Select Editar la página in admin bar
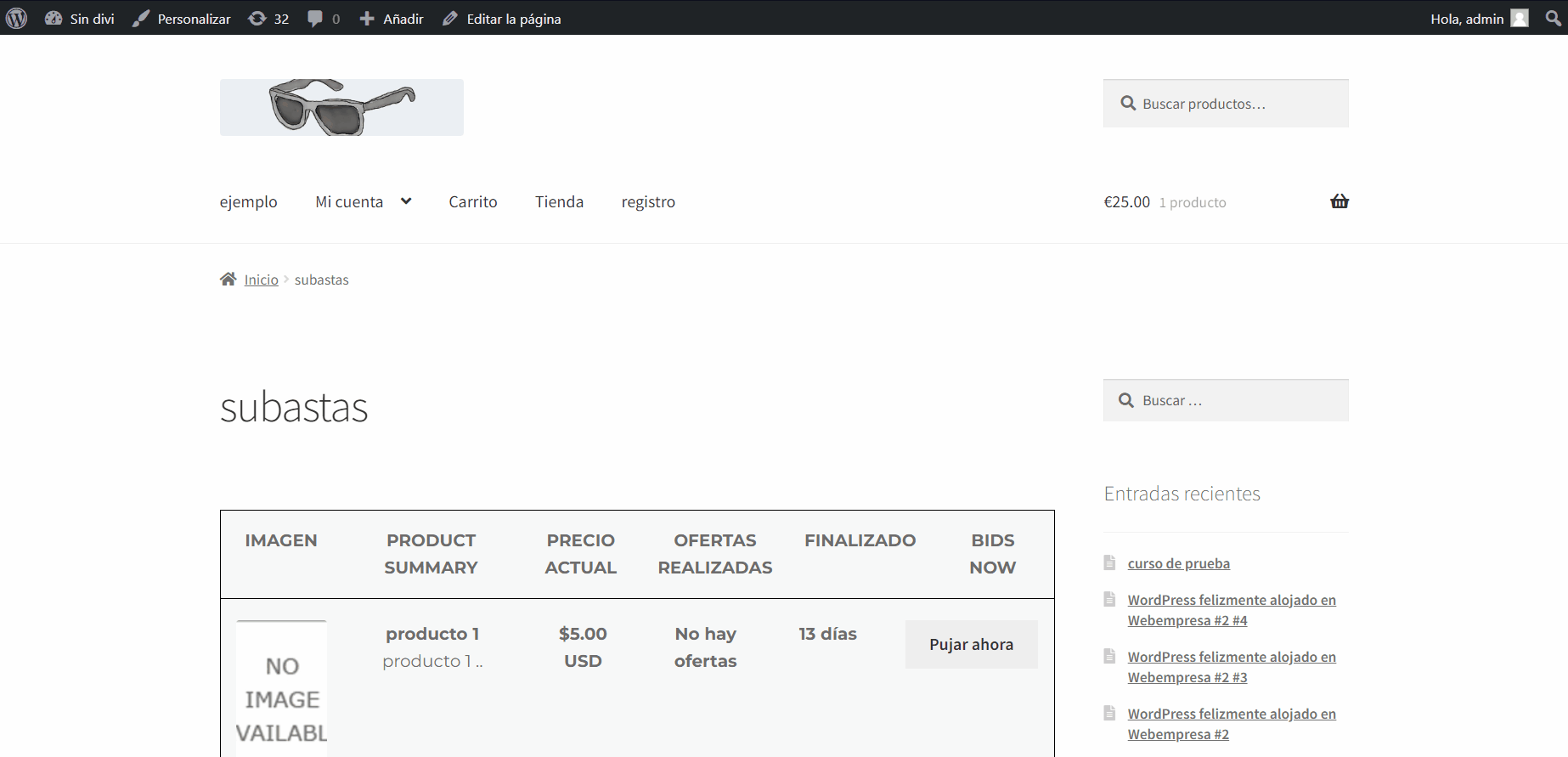 502,19
